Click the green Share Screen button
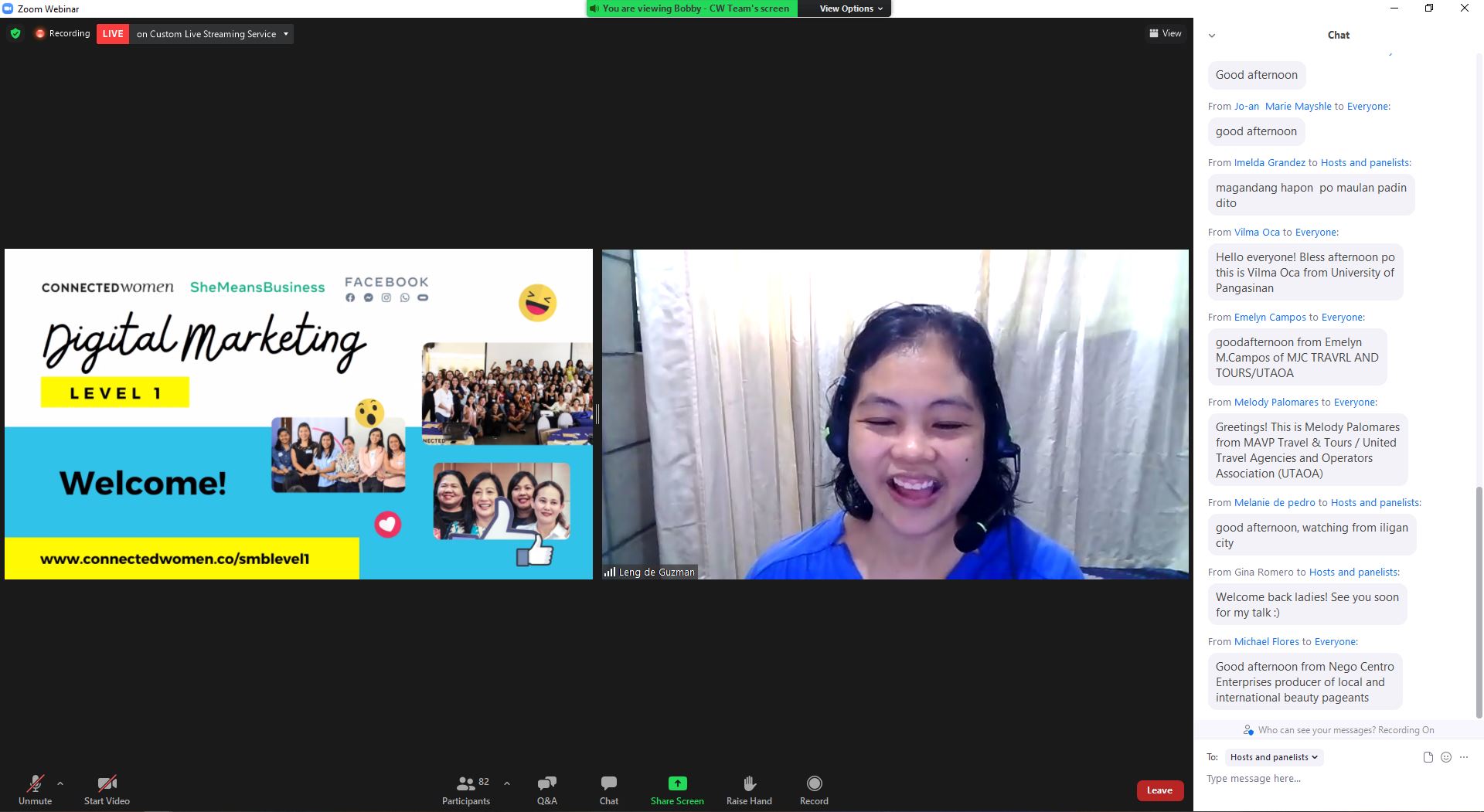 677,790
